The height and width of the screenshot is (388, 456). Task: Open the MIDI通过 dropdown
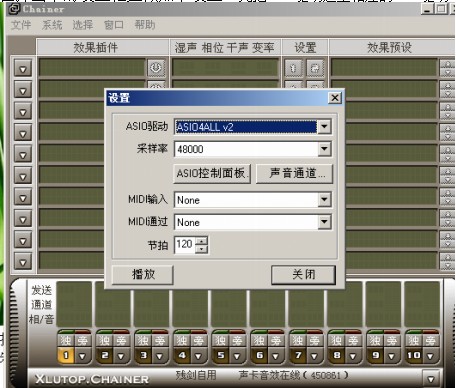click(324, 222)
